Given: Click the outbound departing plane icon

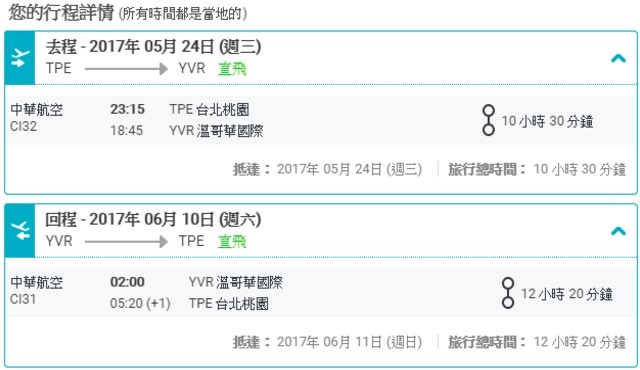Looking at the screenshot, I should pos(20,58).
